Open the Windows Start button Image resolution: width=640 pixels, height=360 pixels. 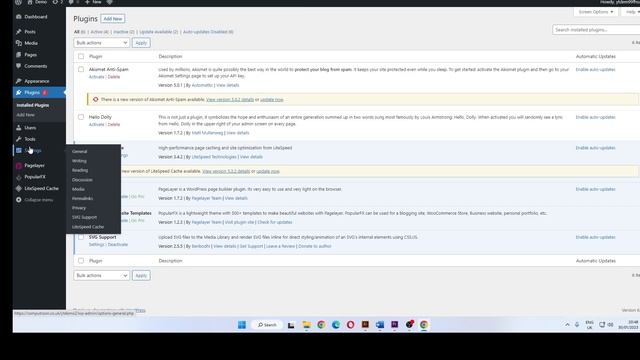(242, 324)
